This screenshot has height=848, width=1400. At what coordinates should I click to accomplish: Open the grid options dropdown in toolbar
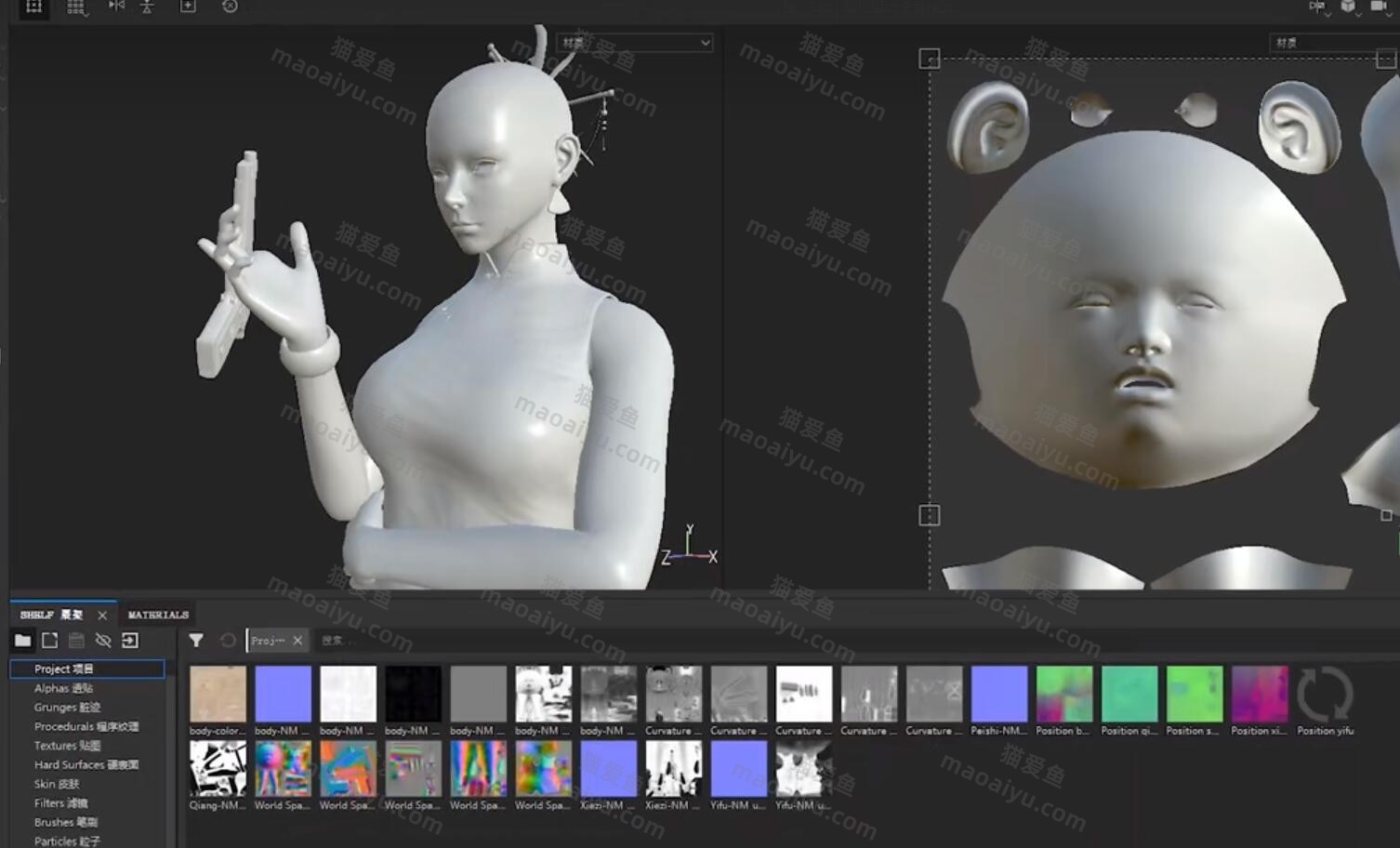[77, 7]
